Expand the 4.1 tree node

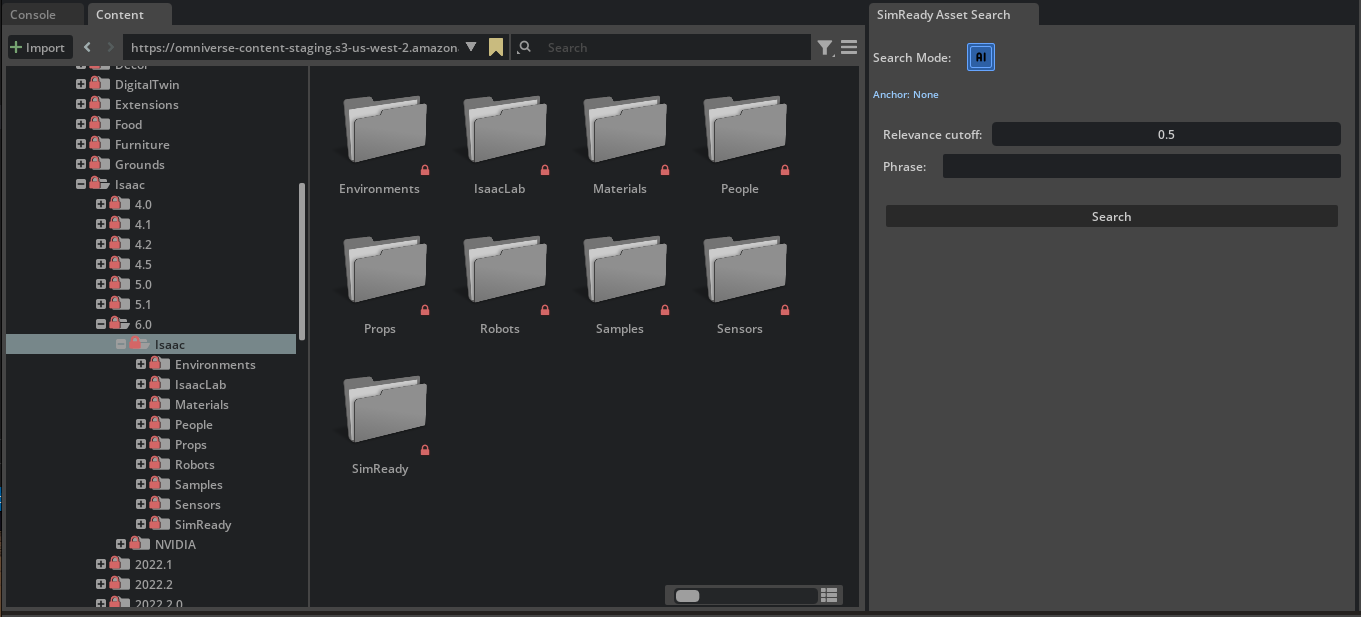point(101,224)
